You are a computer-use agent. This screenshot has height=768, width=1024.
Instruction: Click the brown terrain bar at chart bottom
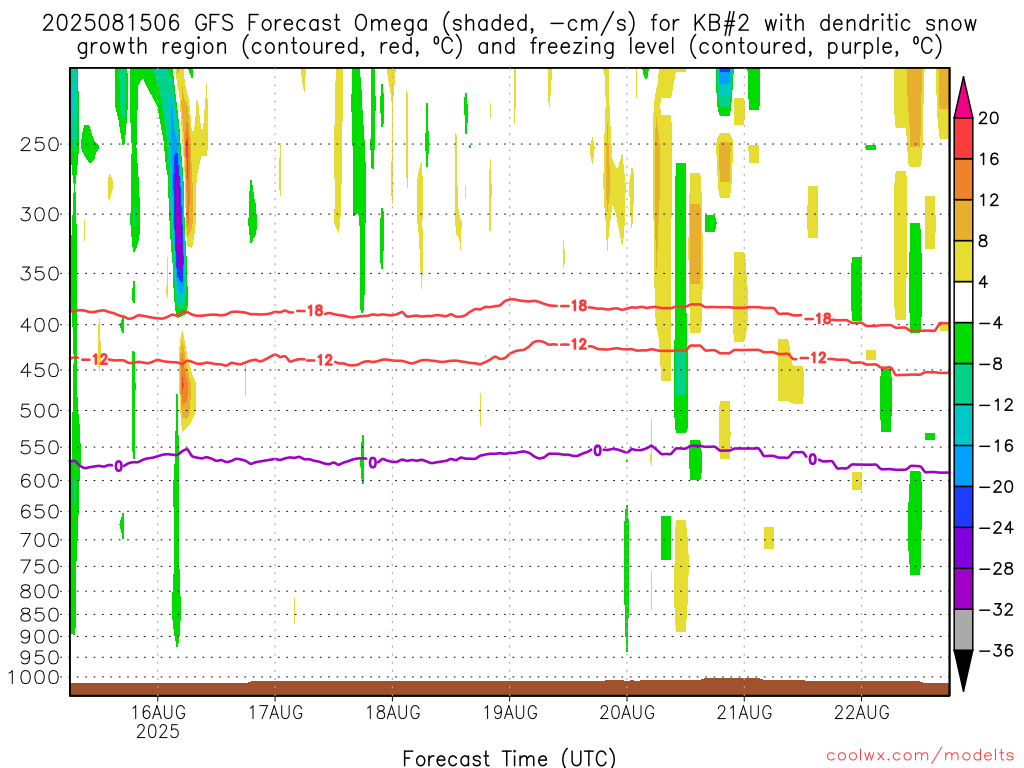[x=509, y=688]
